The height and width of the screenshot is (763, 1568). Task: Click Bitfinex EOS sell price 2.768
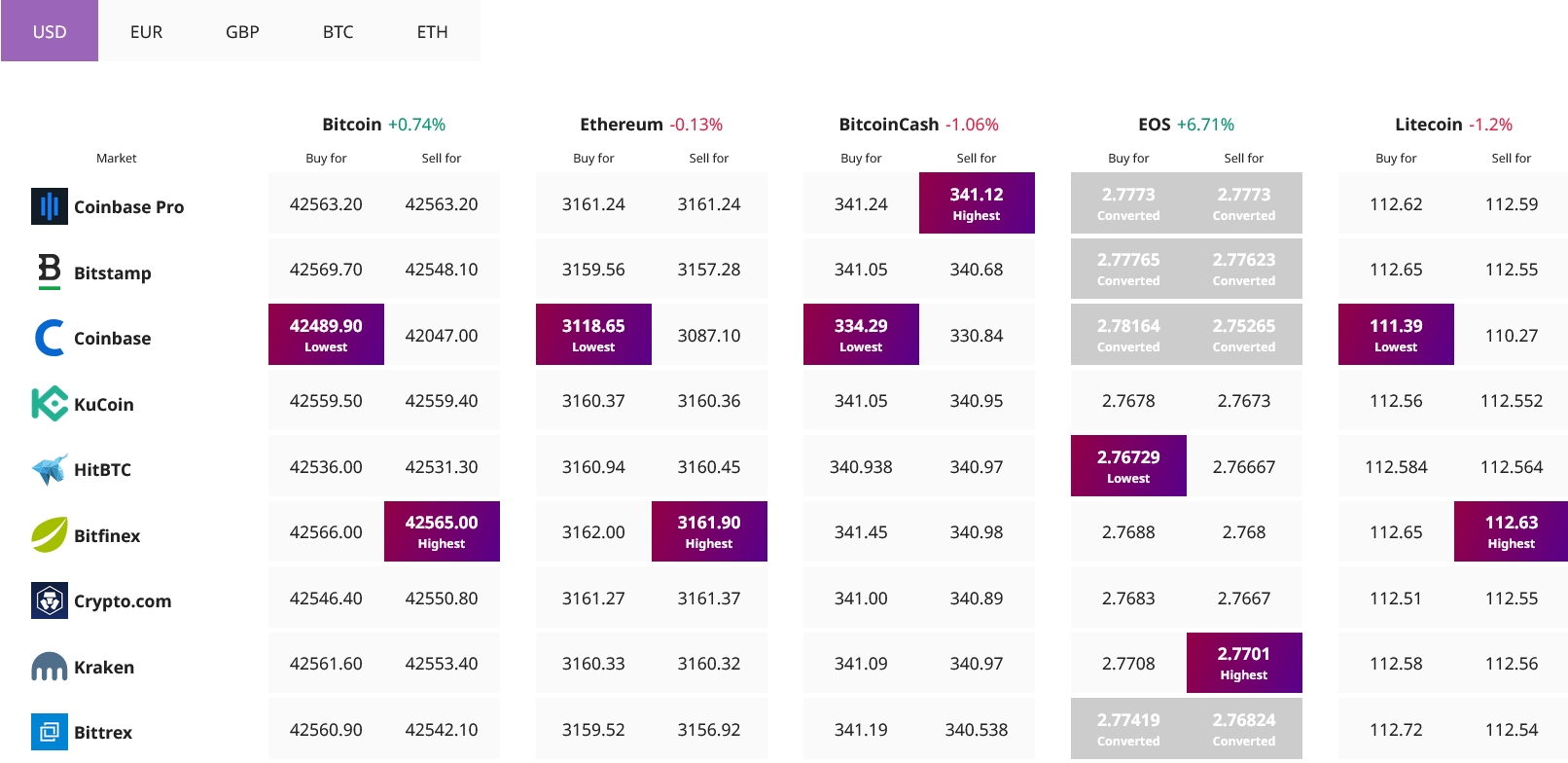pyautogui.click(x=1244, y=532)
